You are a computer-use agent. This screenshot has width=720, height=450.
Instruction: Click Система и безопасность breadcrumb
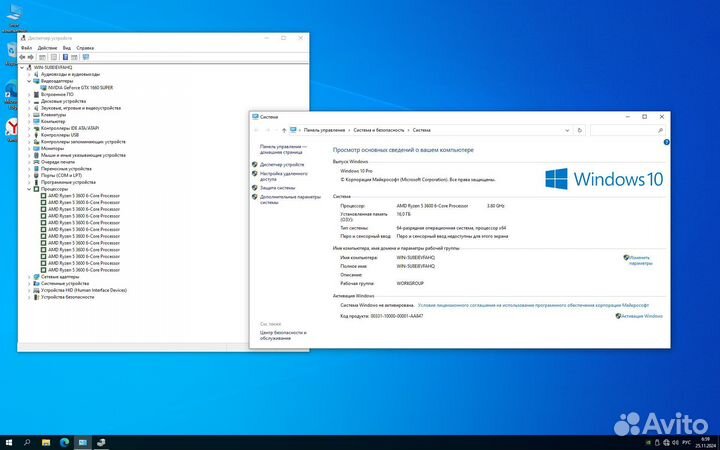pyautogui.click(x=379, y=130)
